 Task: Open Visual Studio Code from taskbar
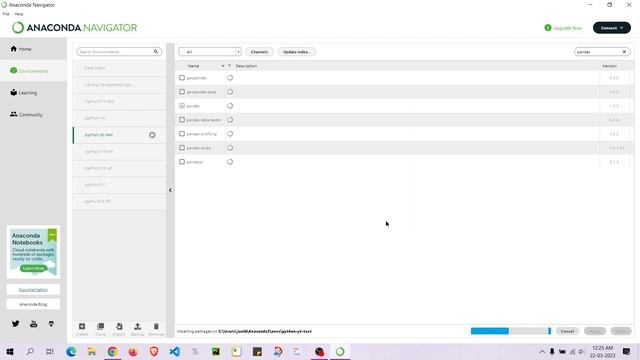point(175,351)
